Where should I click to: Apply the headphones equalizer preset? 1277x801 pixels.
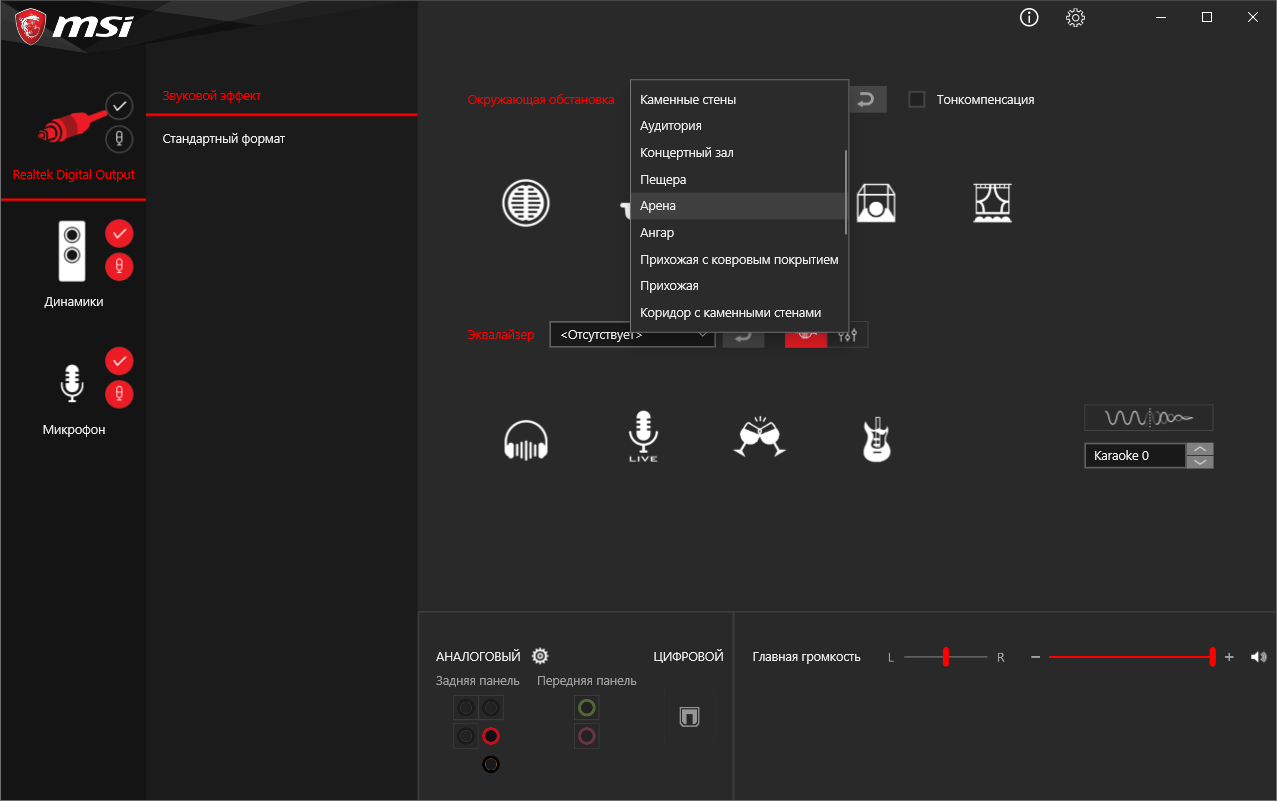click(526, 440)
